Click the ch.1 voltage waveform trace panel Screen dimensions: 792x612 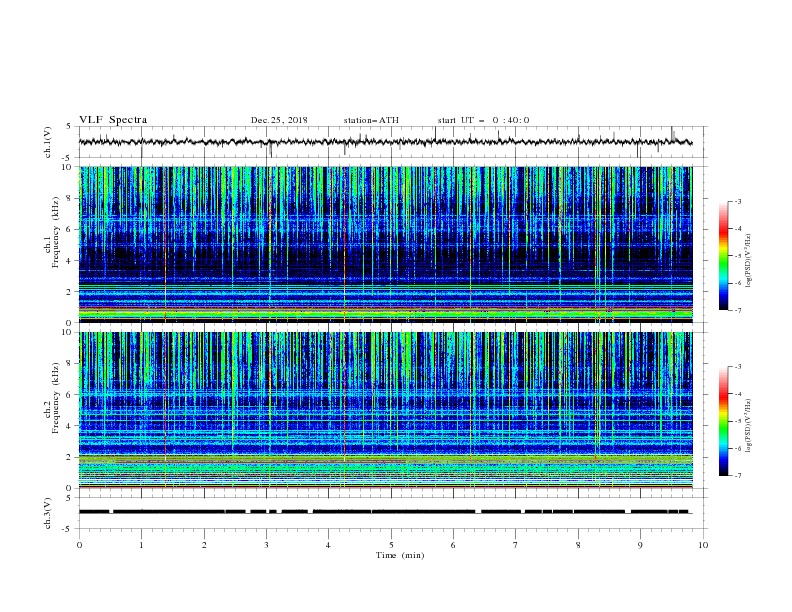(392, 142)
